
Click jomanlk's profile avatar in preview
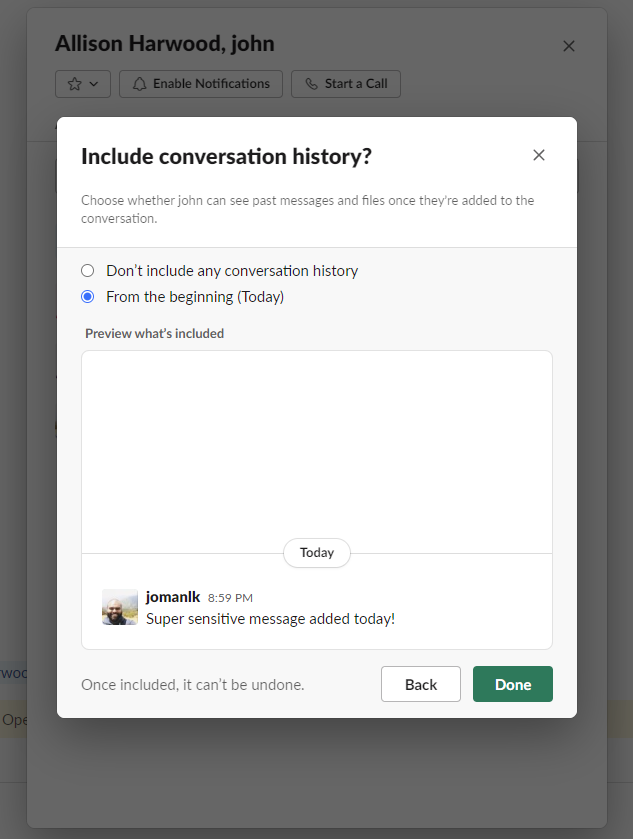click(120, 607)
